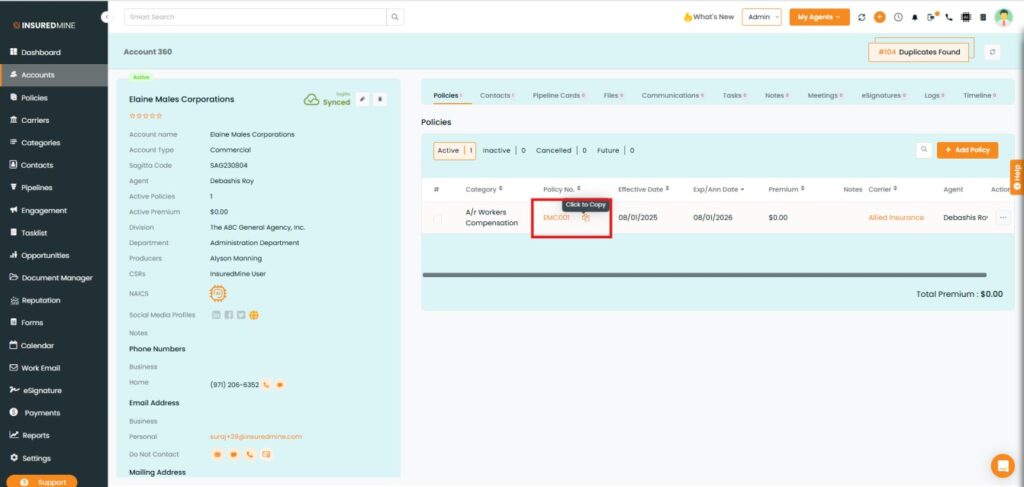Click the clock history icon in header
1024x487 pixels.
coord(898,17)
